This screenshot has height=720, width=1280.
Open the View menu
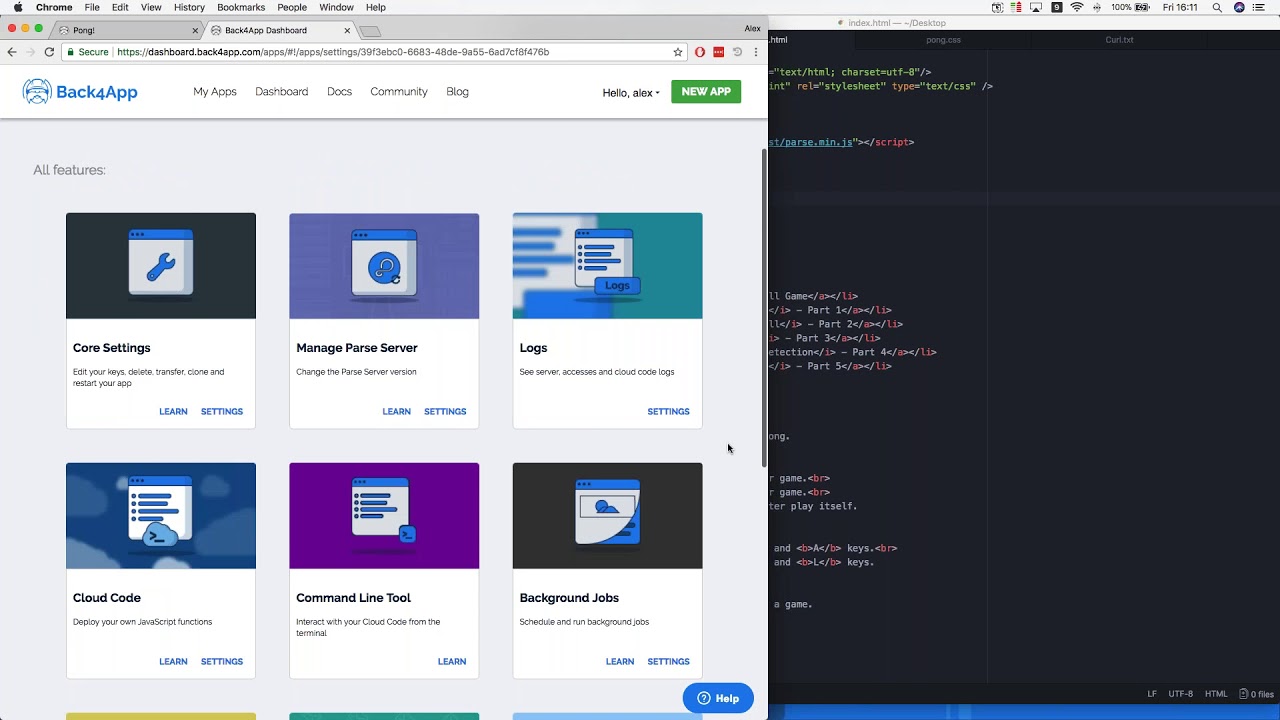151,7
